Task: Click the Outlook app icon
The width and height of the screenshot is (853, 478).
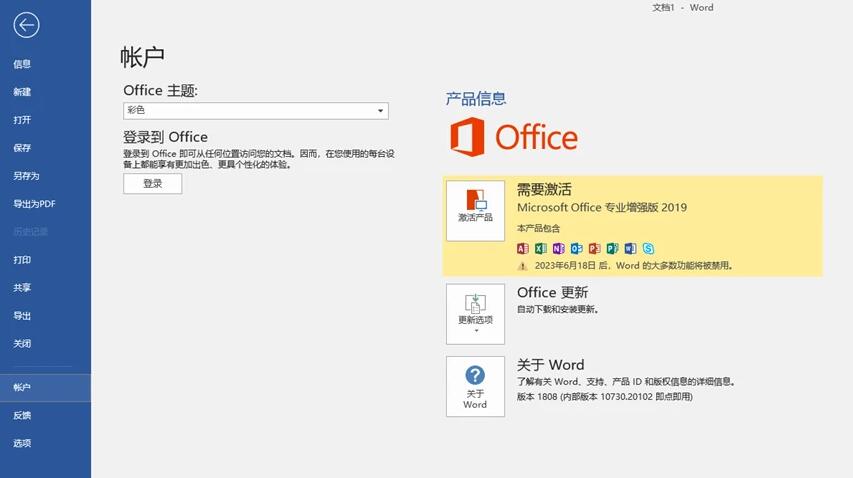Action: [577, 249]
